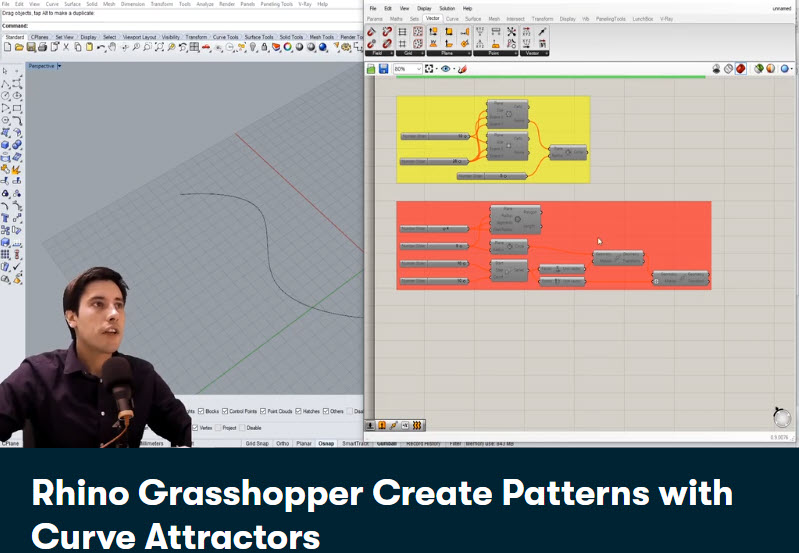This screenshot has width=799, height=553.
Task: Click the Filter button in Rhino status bar
Action: (455, 443)
